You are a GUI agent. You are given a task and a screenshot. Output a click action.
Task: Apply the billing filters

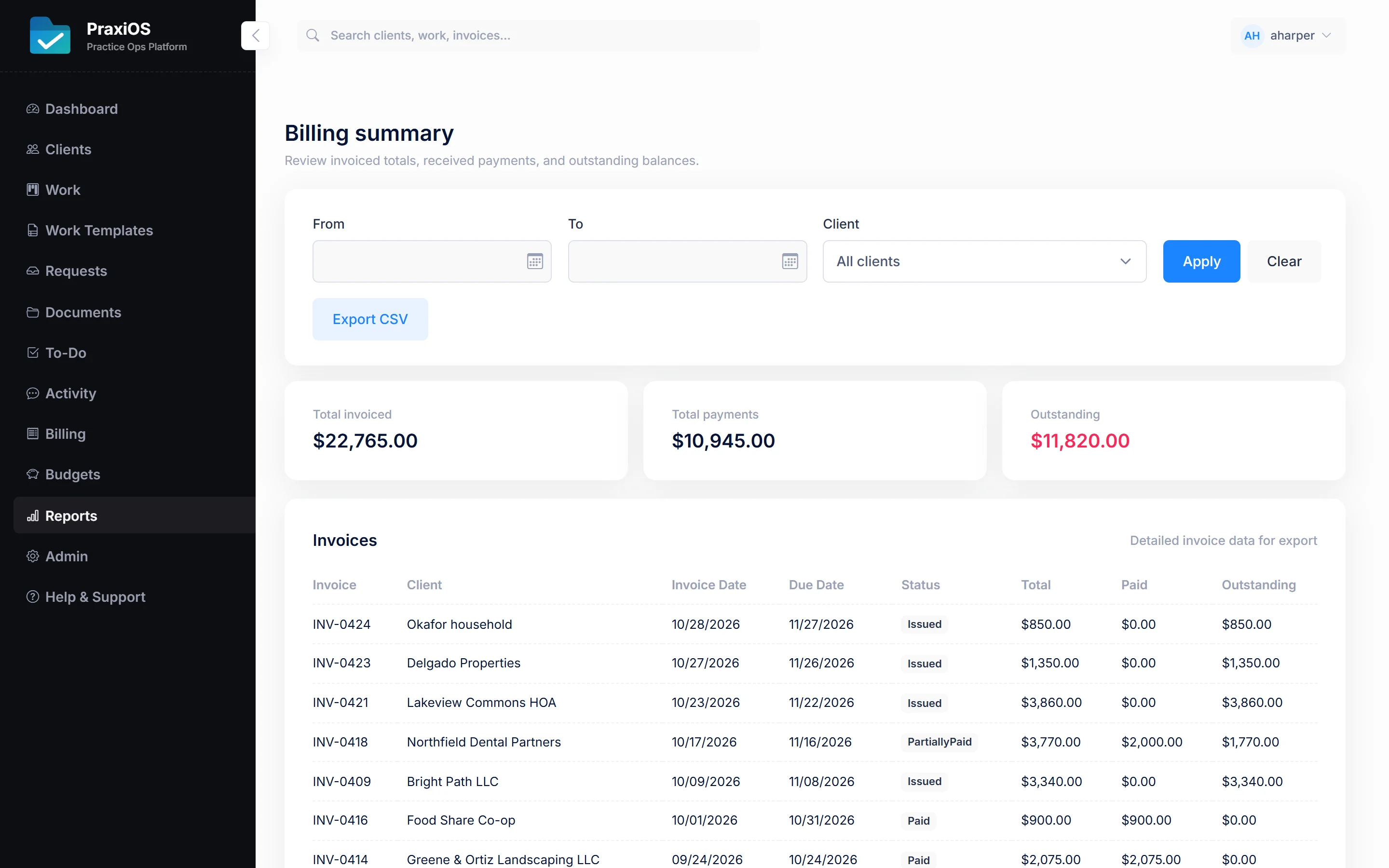pyautogui.click(x=1201, y=261)
